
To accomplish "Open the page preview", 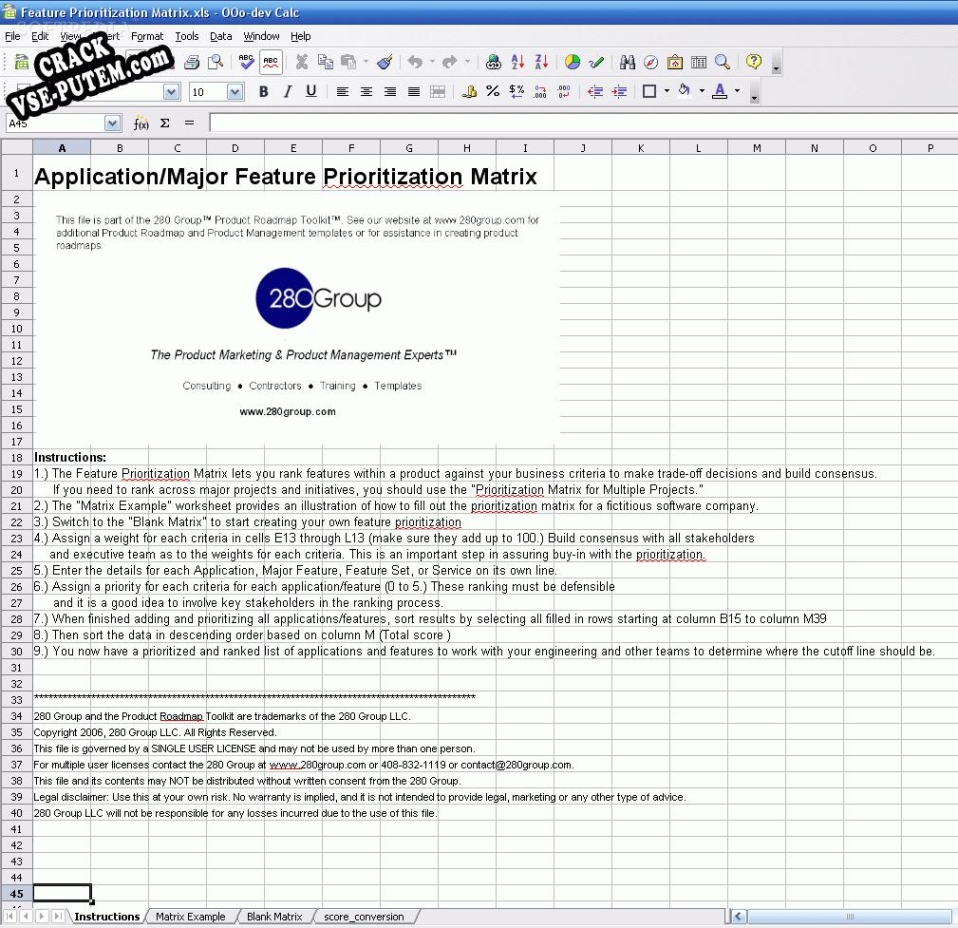I will 215,62.
